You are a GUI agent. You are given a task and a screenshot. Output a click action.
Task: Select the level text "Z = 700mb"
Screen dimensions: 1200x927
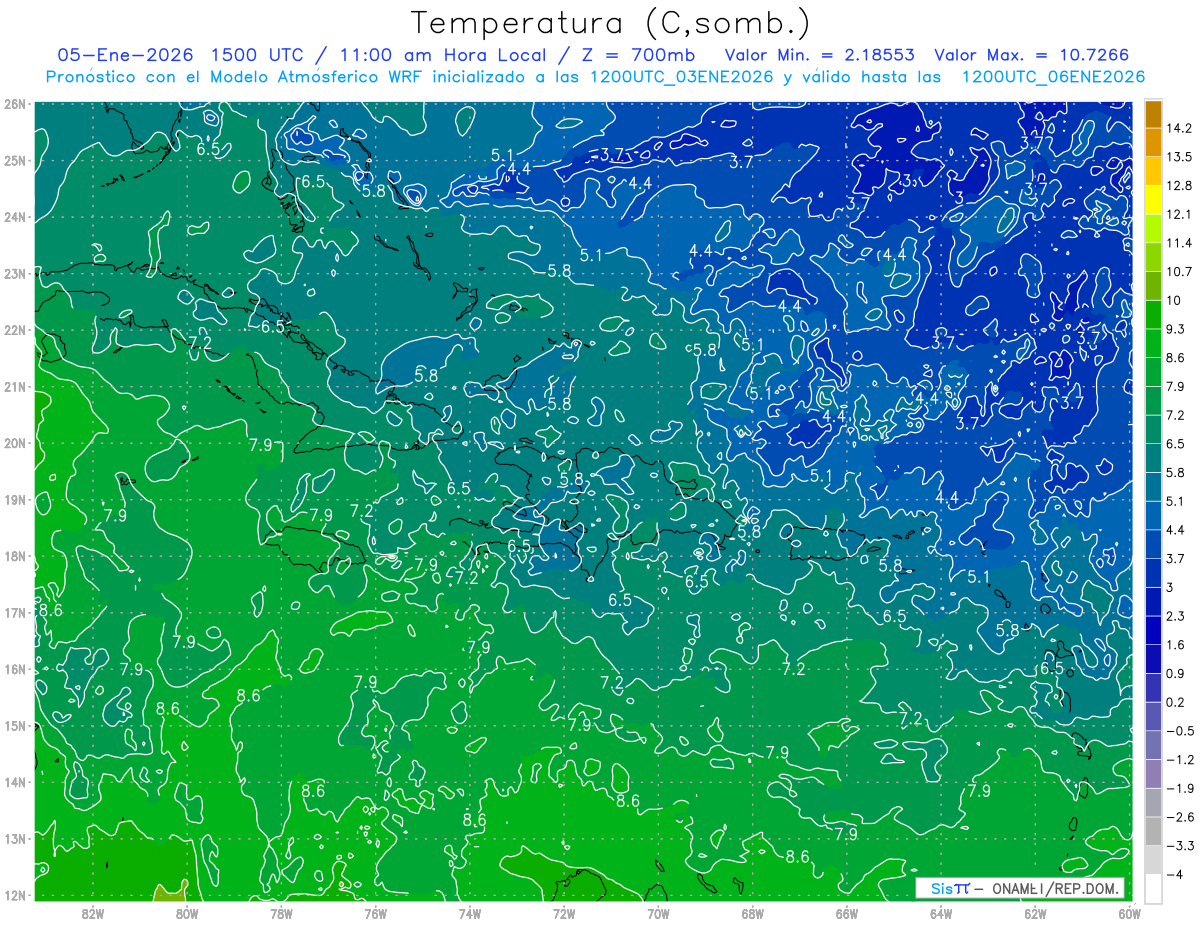640,55
